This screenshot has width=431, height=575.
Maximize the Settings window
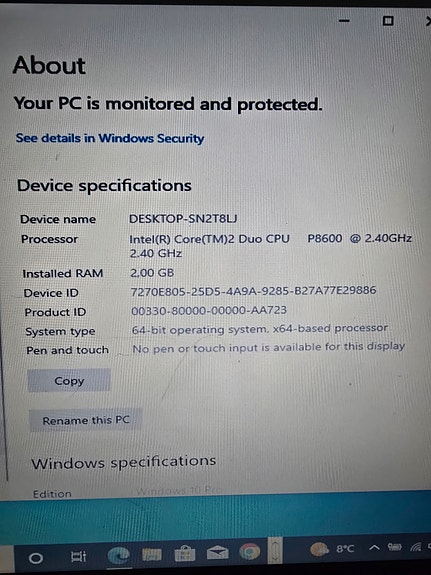pyautogui.click(x=388, y=21)
